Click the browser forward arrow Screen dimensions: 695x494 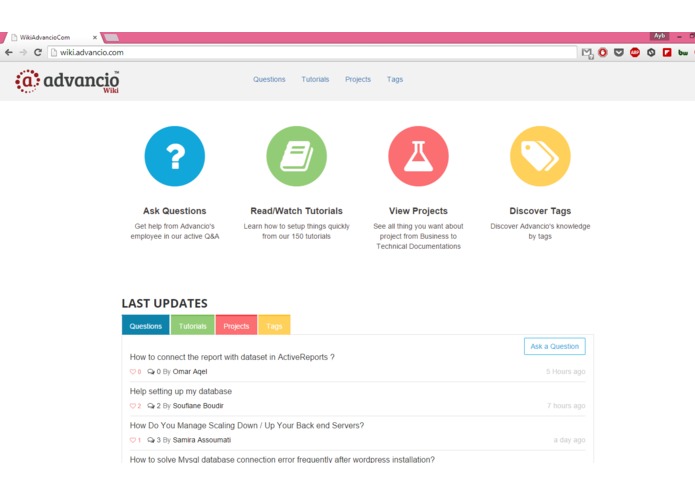tap(23, 52)
